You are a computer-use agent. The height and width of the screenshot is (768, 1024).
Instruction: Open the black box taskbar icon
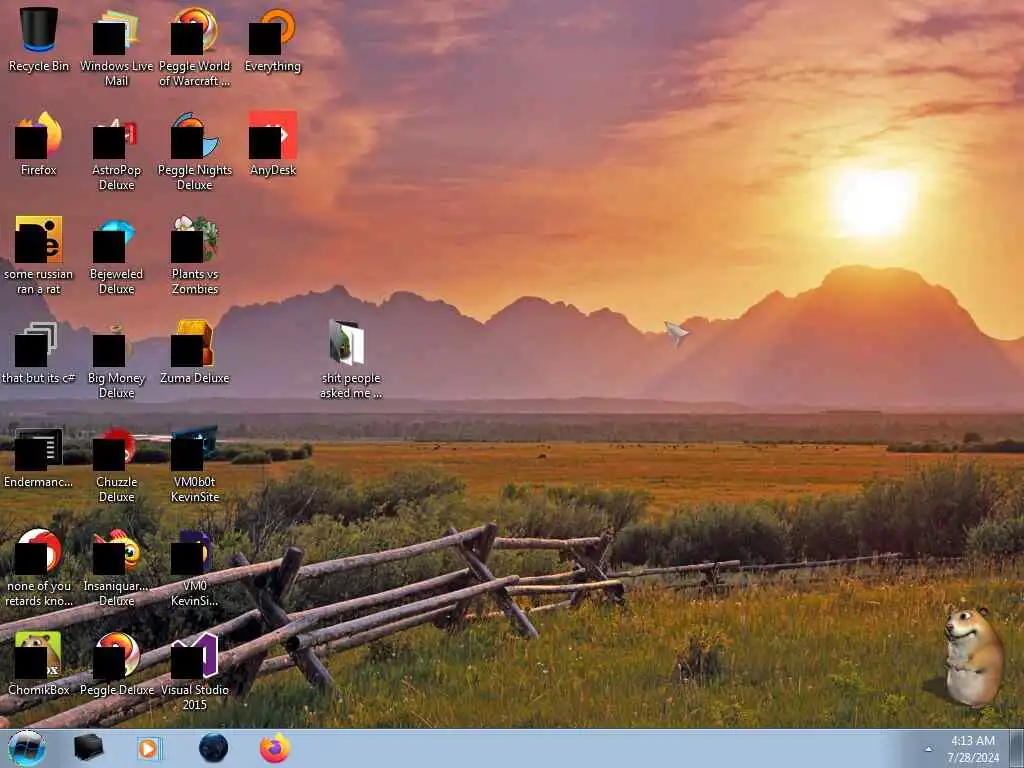pos(88,748)
